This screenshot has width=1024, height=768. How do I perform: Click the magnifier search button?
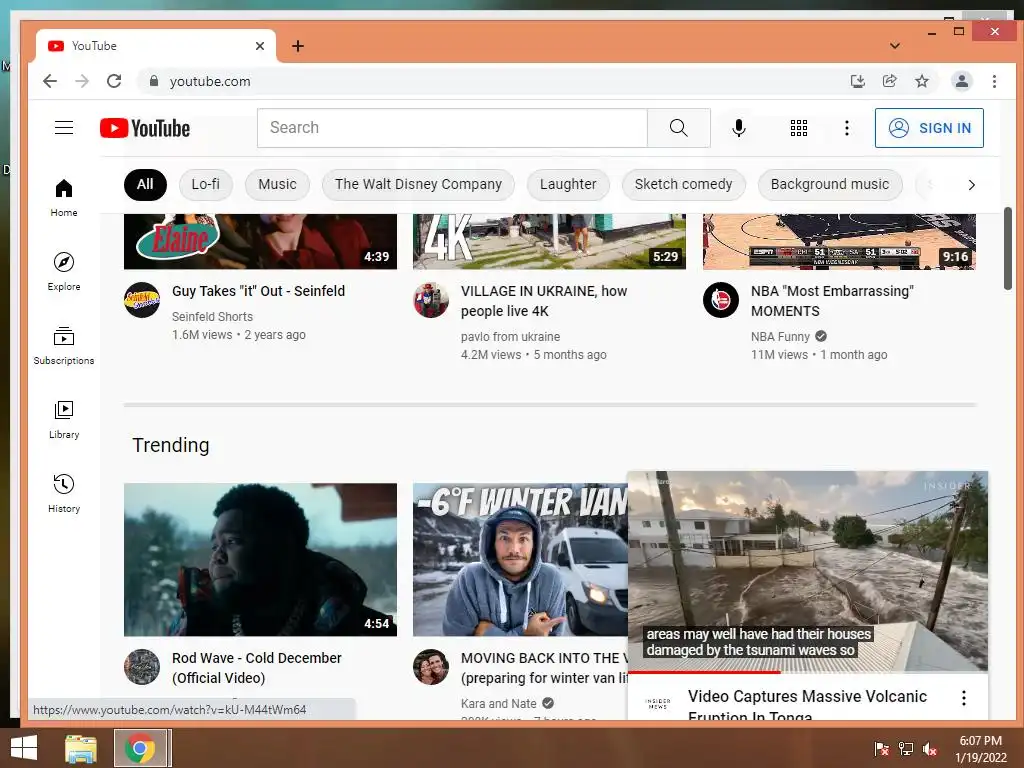[679, 128]
